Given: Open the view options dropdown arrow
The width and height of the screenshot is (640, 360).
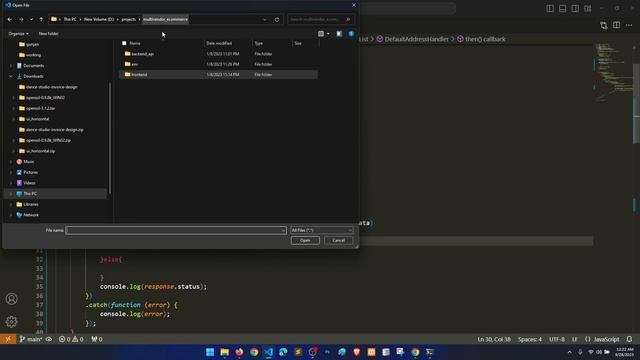Looking at the screenshot, I should click(x=328, y=33).
